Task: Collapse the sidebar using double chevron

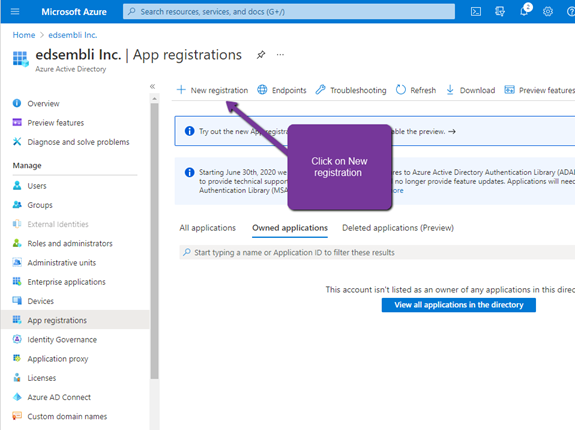Action: click(153, 87)
